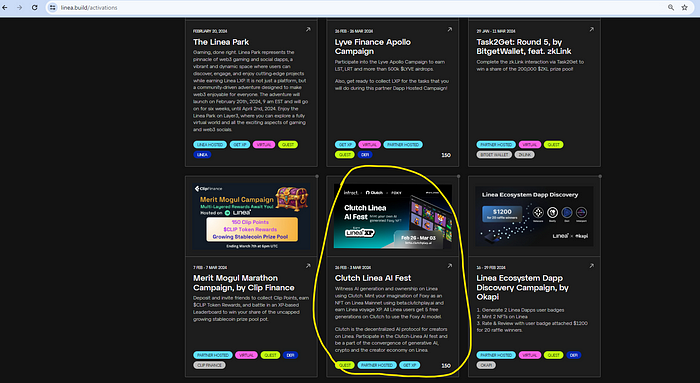
Task: Open Linea Ecosystem Dapp Discovery arrow icon
Action: coord(592,266)
